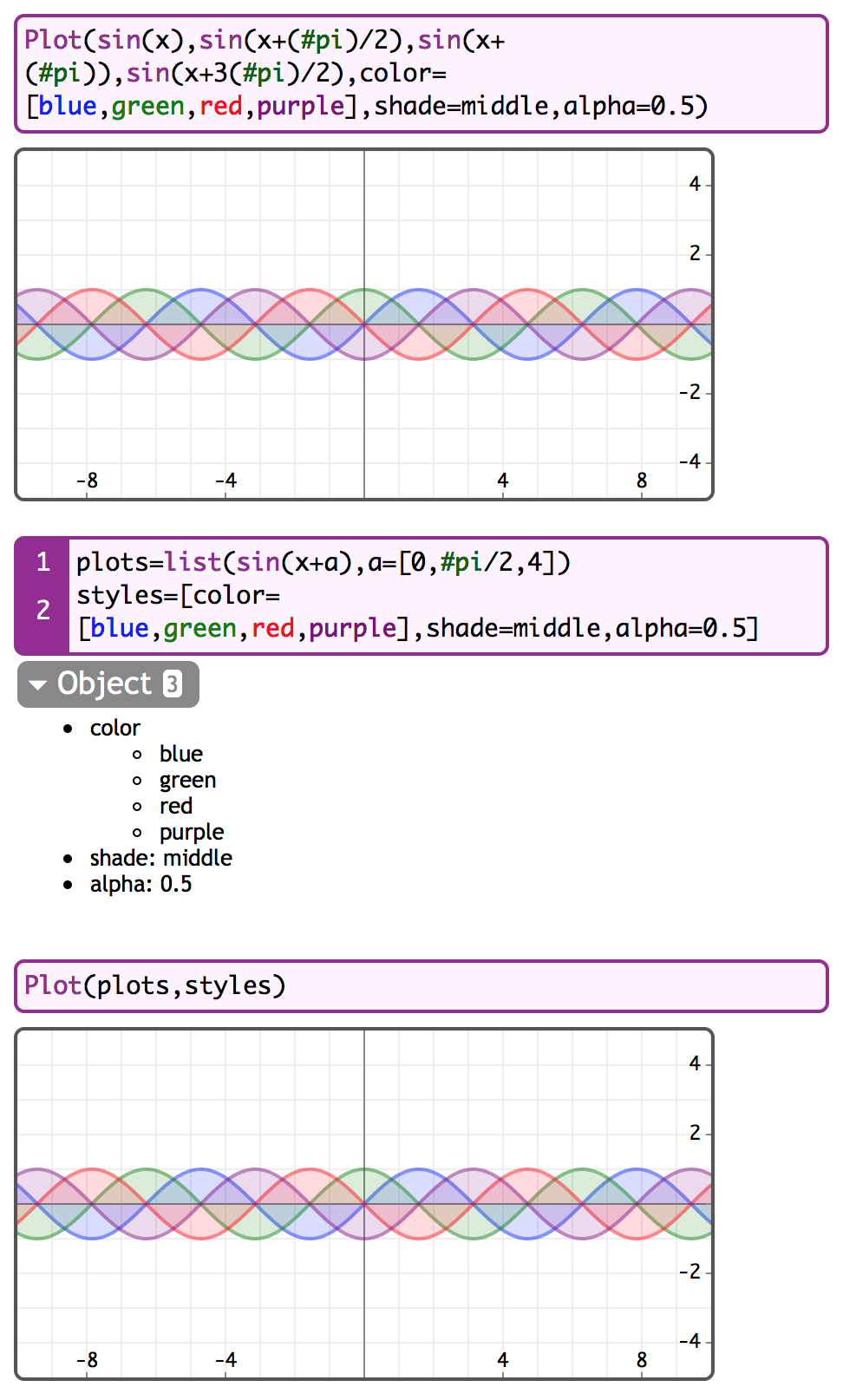Click the origin of the bottom sine graph
This screenshot has width=843, height=1400.
(x=364, y=1204)
